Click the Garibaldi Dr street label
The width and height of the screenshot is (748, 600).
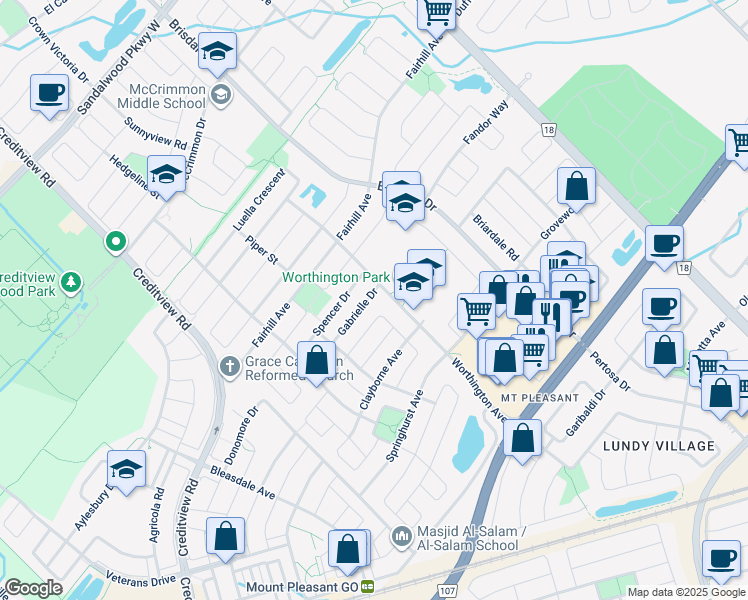click(585, 413)
